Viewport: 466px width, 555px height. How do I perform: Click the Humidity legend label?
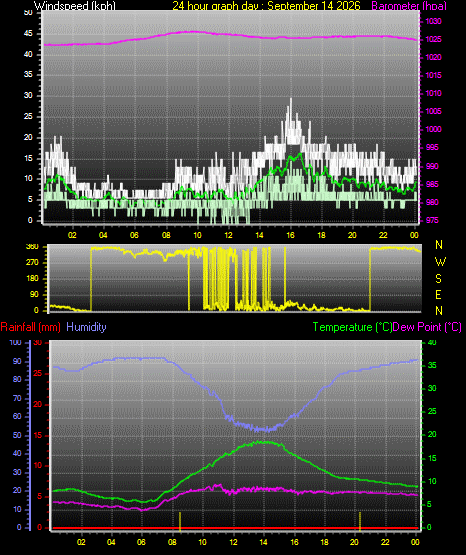(x=86, y=327)
